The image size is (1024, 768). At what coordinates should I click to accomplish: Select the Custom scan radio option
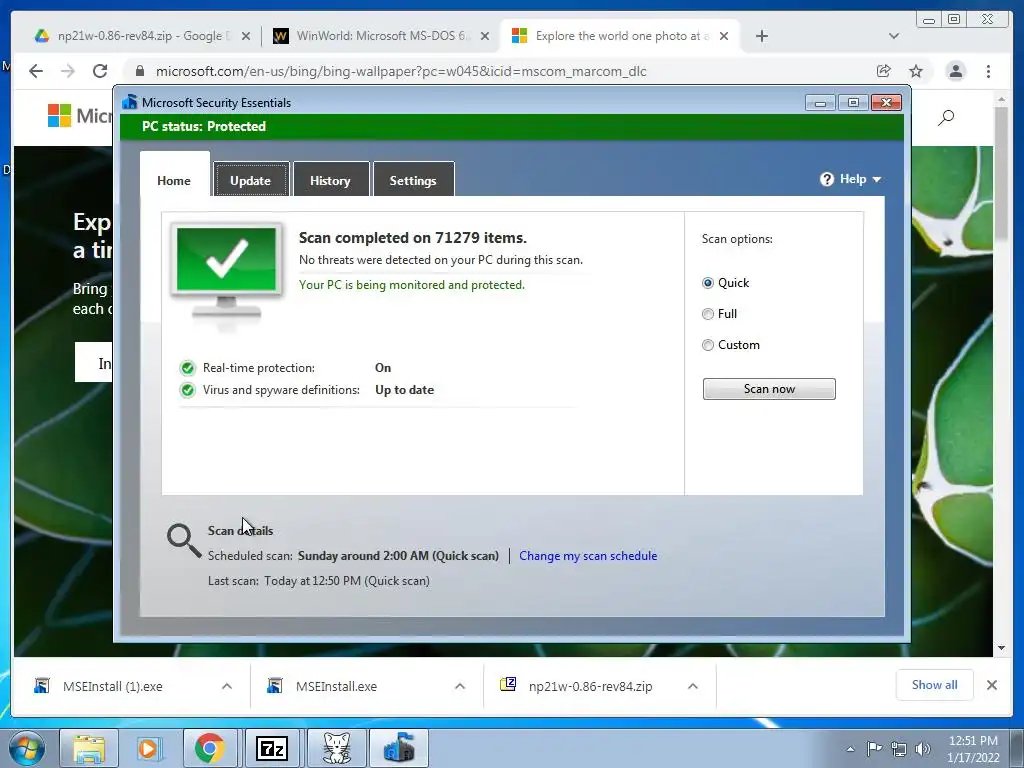click(708, 345)
